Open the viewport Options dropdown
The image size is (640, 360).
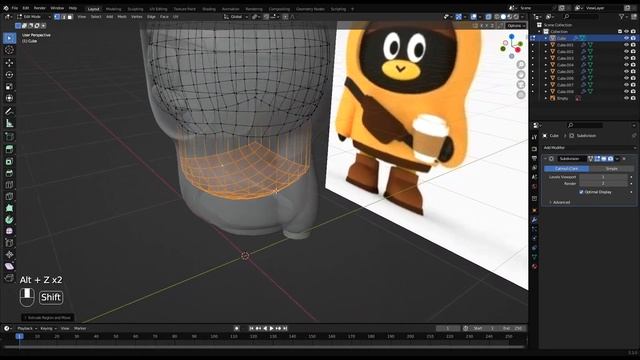pyautogui.click(x=516, y=26)
